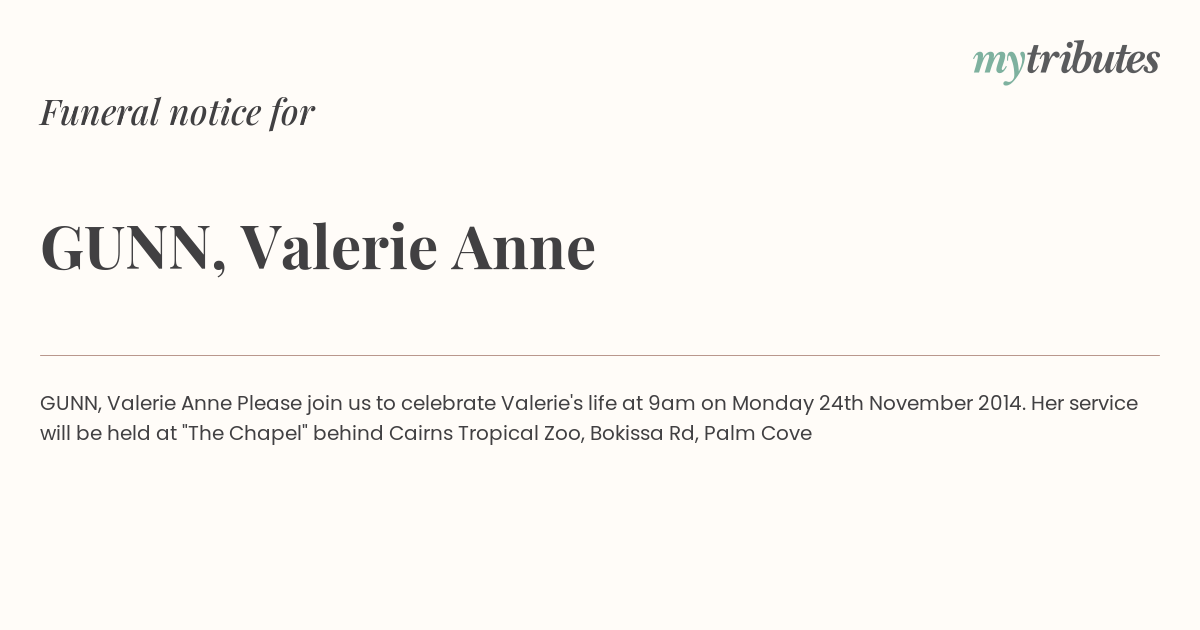
Task: Click the "Palm Cove" location text
Action: pyautogui.click(x=758, y=434)
